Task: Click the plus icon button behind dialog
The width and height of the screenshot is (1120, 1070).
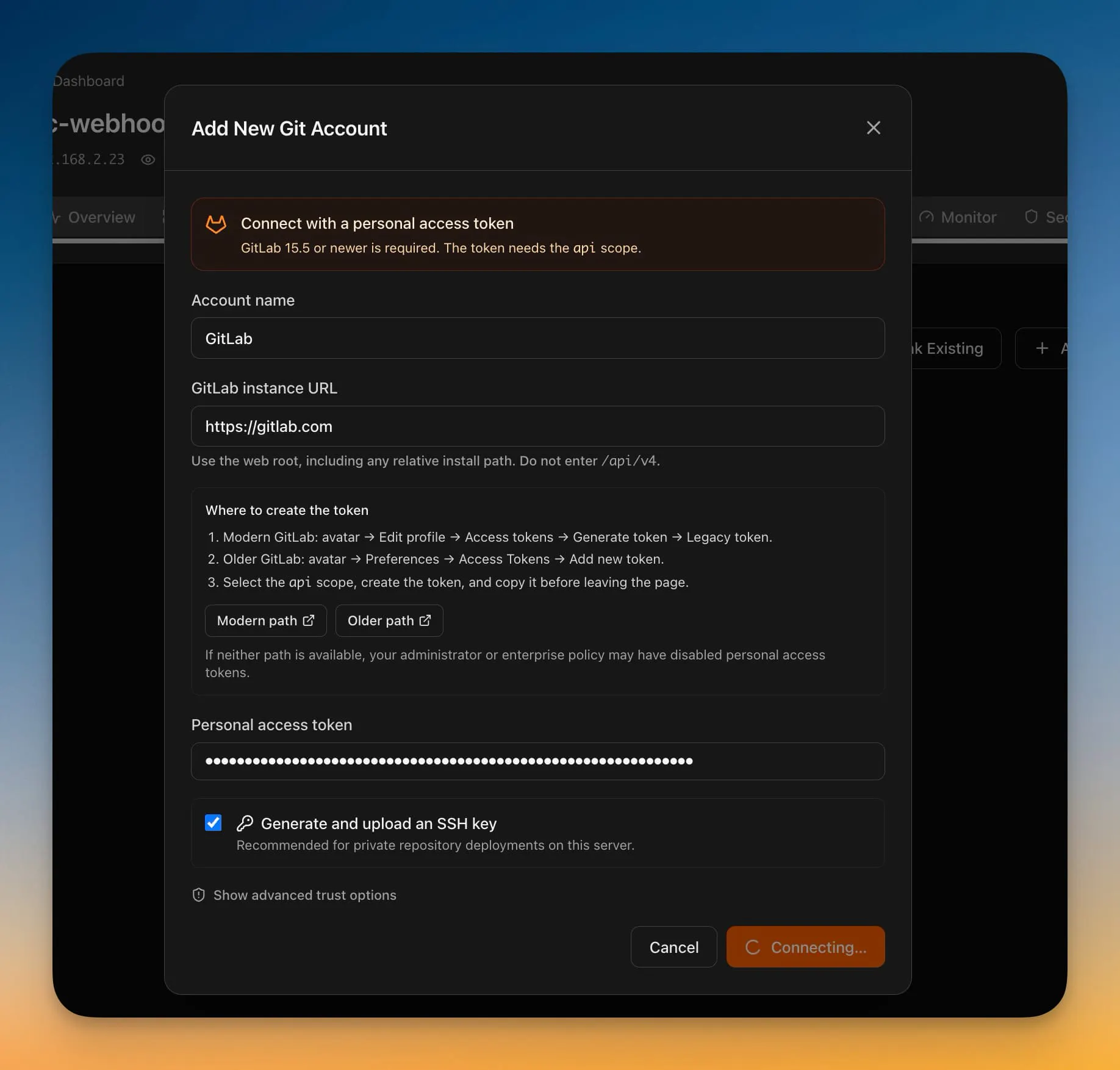Action: [1042, 348]
